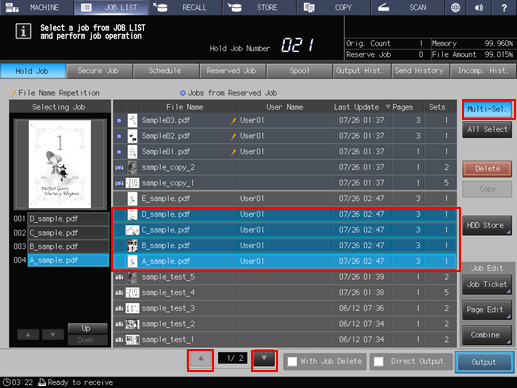Select the Schedule tab
Screen dimensions: 517x388
click(x=165, y=71)
